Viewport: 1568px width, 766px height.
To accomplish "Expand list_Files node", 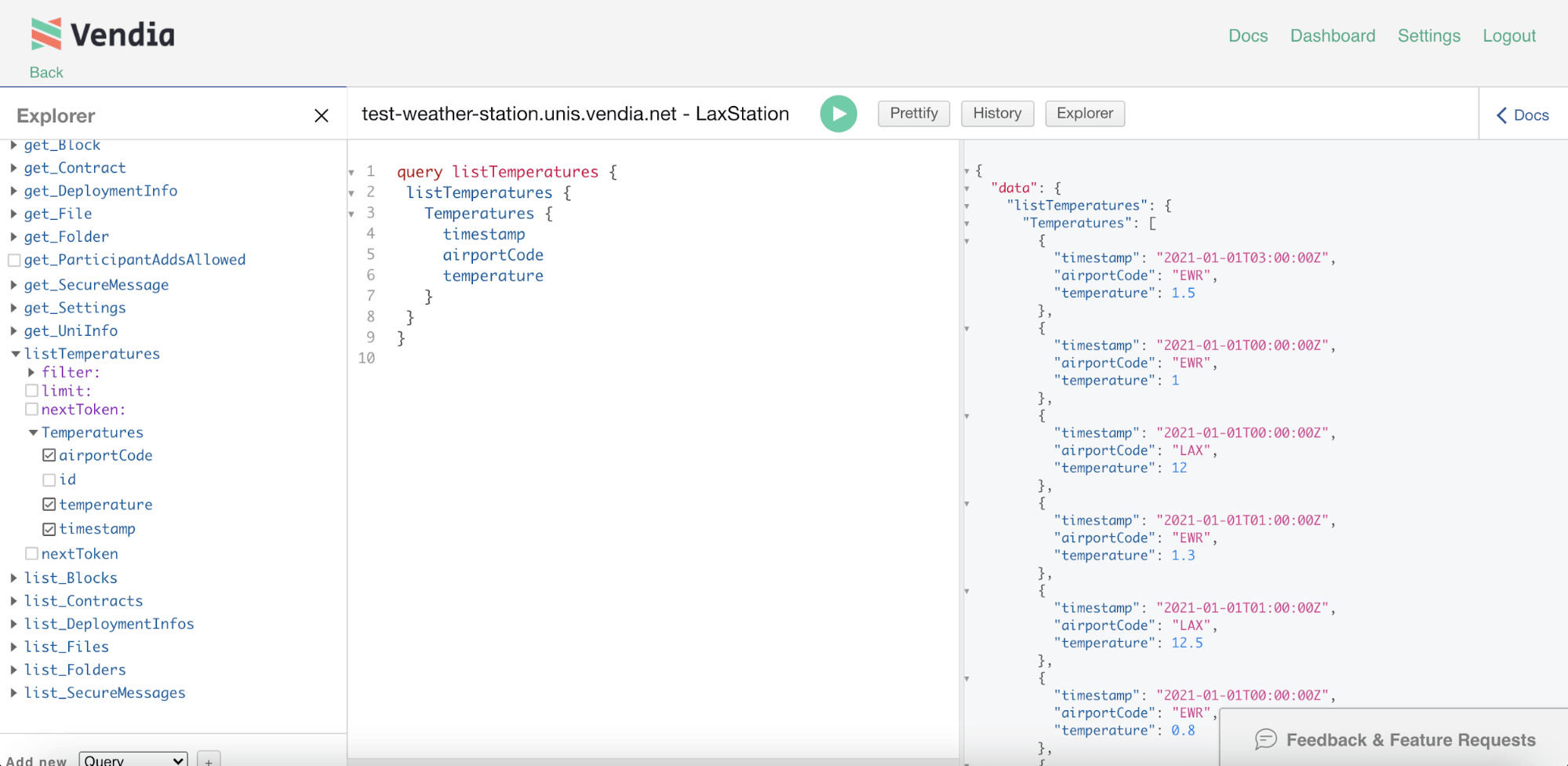I will pyautogui.click(x=13, y=647).
